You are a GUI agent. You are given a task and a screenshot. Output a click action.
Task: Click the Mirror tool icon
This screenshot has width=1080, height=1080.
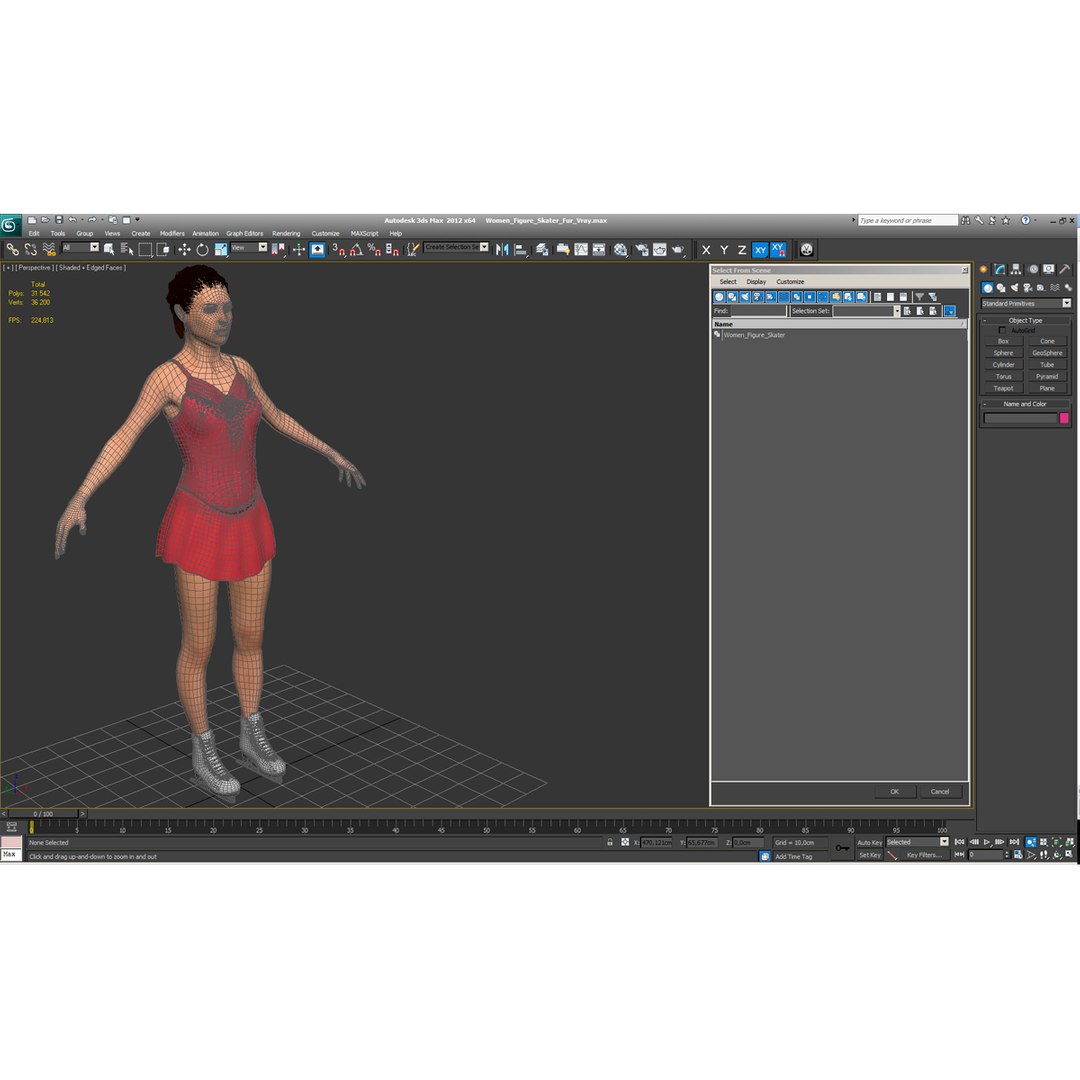502,249
